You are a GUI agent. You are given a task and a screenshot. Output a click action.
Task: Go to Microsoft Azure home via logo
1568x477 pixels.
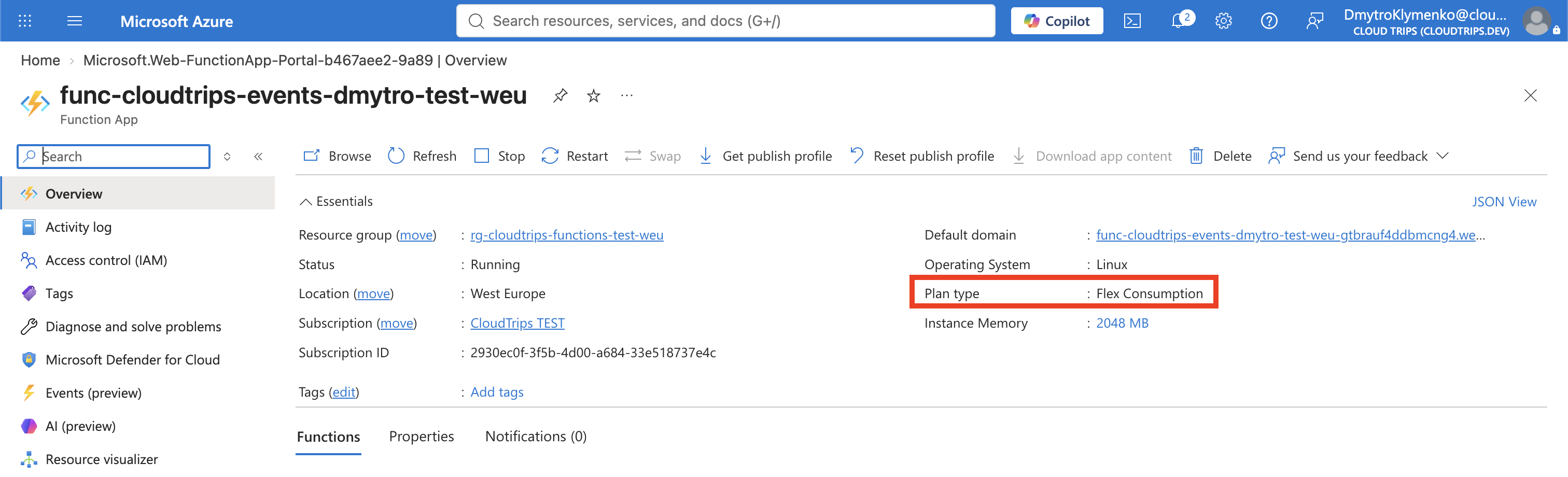pyautogui.click(x=176, y=21)
